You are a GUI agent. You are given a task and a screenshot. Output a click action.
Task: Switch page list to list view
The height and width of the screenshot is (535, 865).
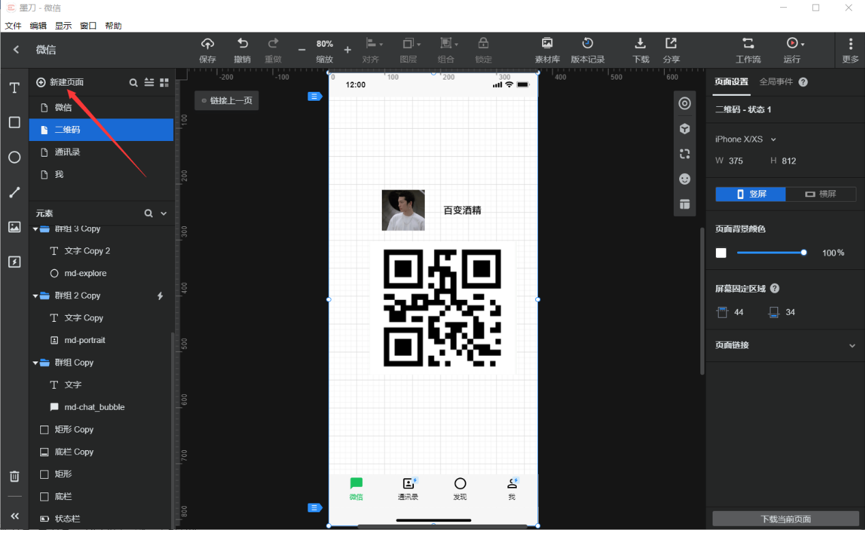coord(149,82)
